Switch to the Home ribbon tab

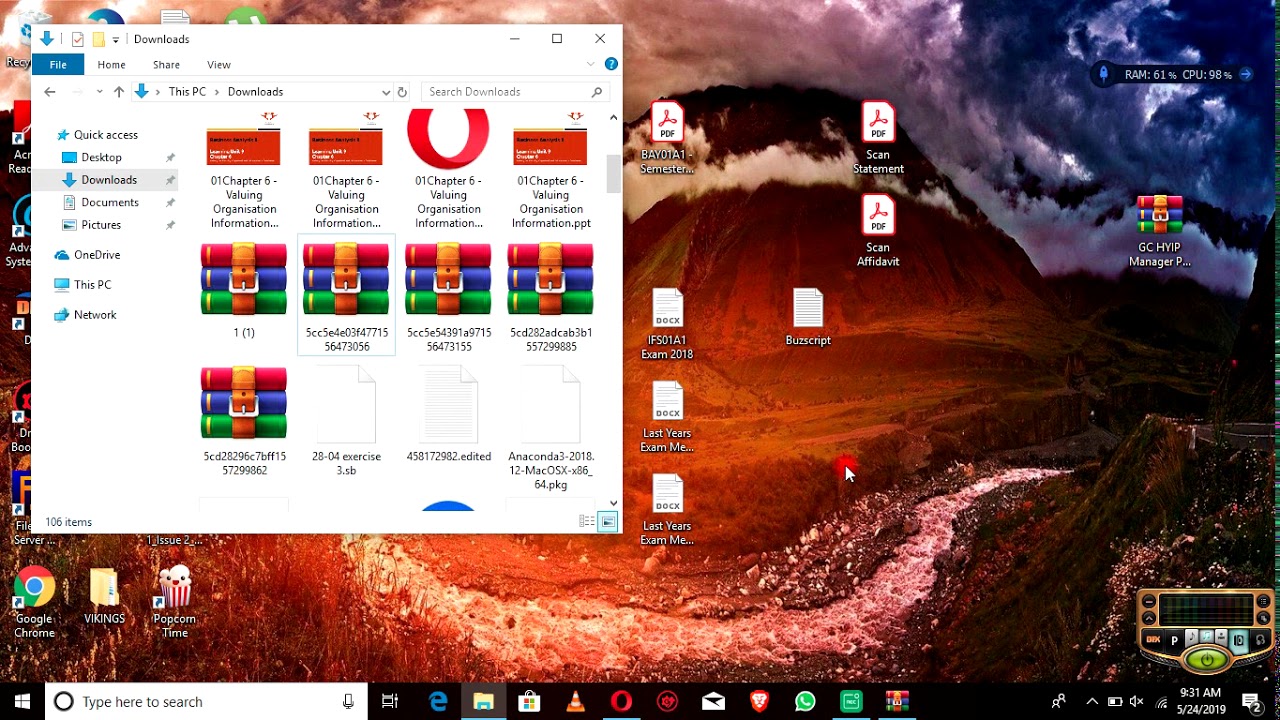point(111,64)
